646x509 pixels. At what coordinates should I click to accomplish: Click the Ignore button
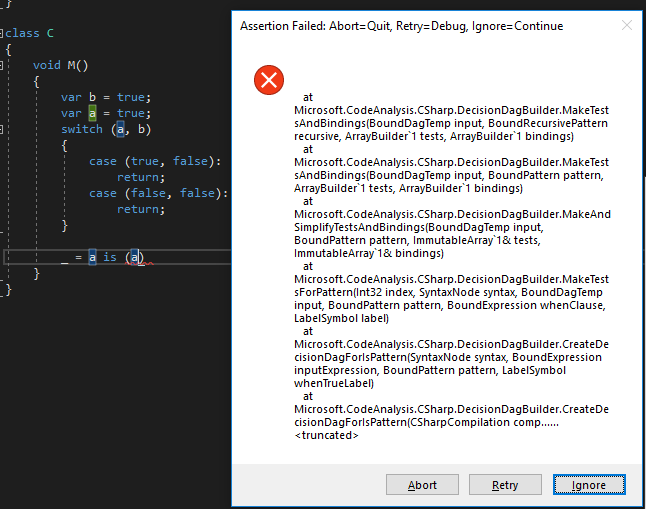point(589,485)
